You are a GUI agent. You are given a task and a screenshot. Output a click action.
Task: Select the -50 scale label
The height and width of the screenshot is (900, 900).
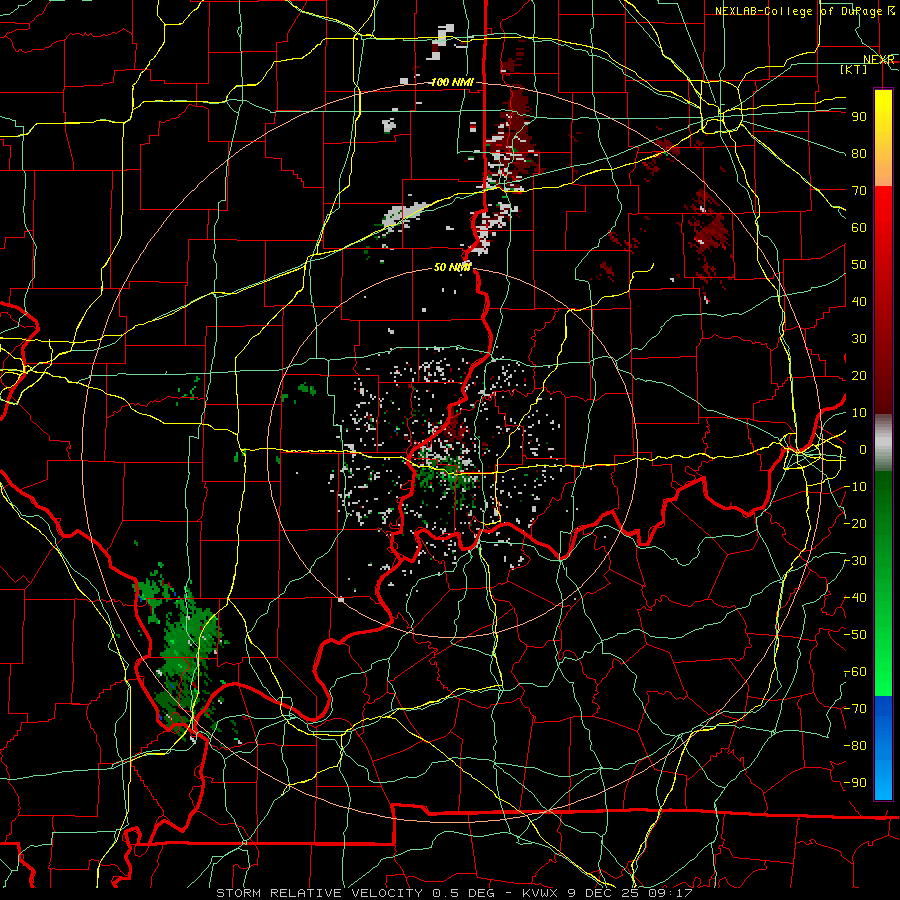tap(856, 635)
